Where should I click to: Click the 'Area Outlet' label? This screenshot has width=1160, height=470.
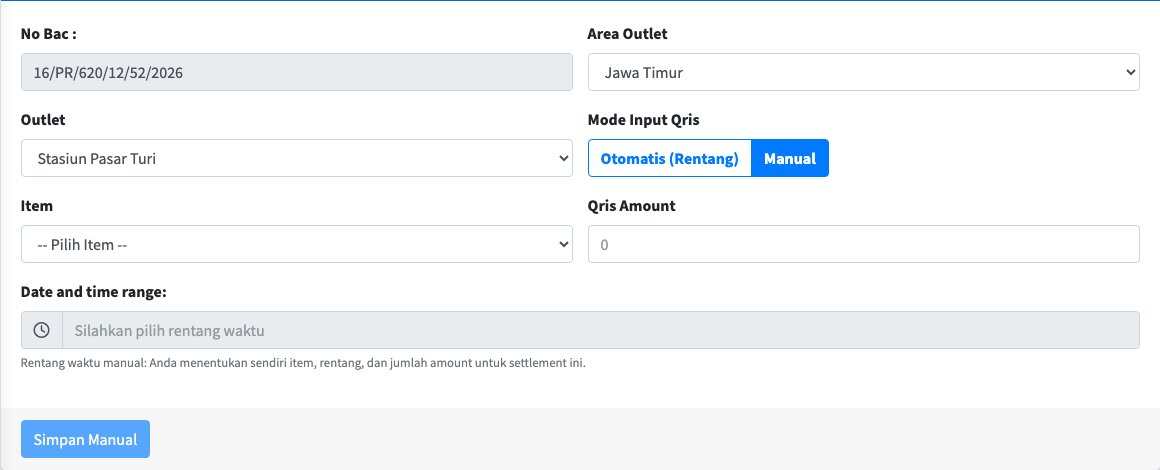coord(627,34)
